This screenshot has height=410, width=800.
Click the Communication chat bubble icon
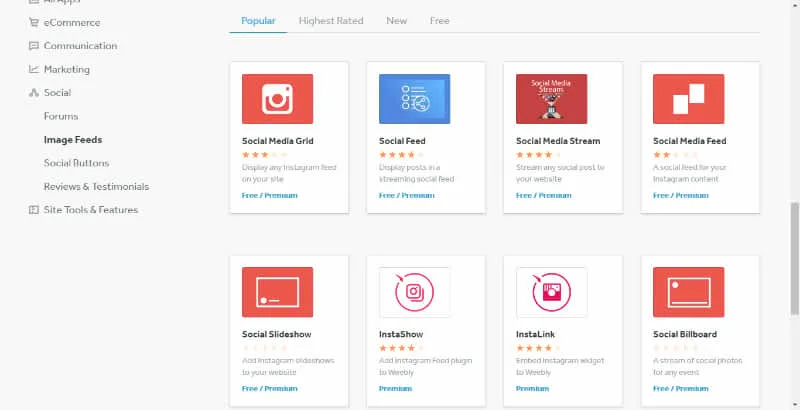click(x=34, y=46)
